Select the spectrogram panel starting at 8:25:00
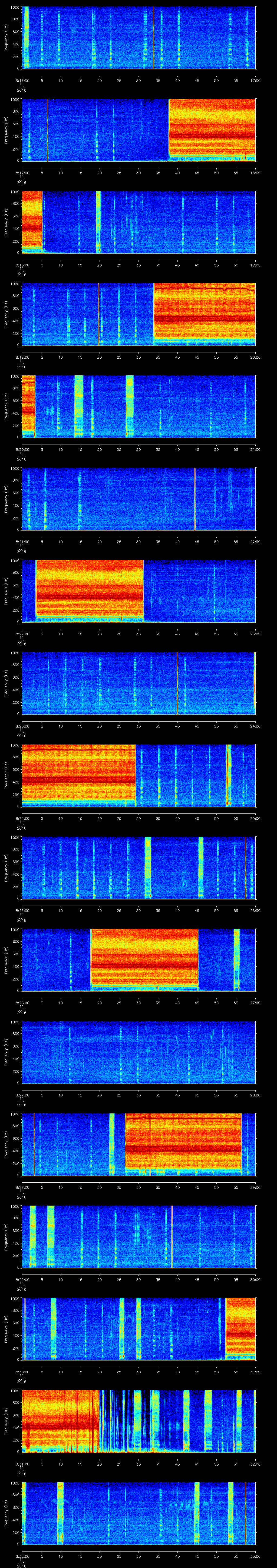The height and width of the screenshot is (1568, 277). [138, 868]
